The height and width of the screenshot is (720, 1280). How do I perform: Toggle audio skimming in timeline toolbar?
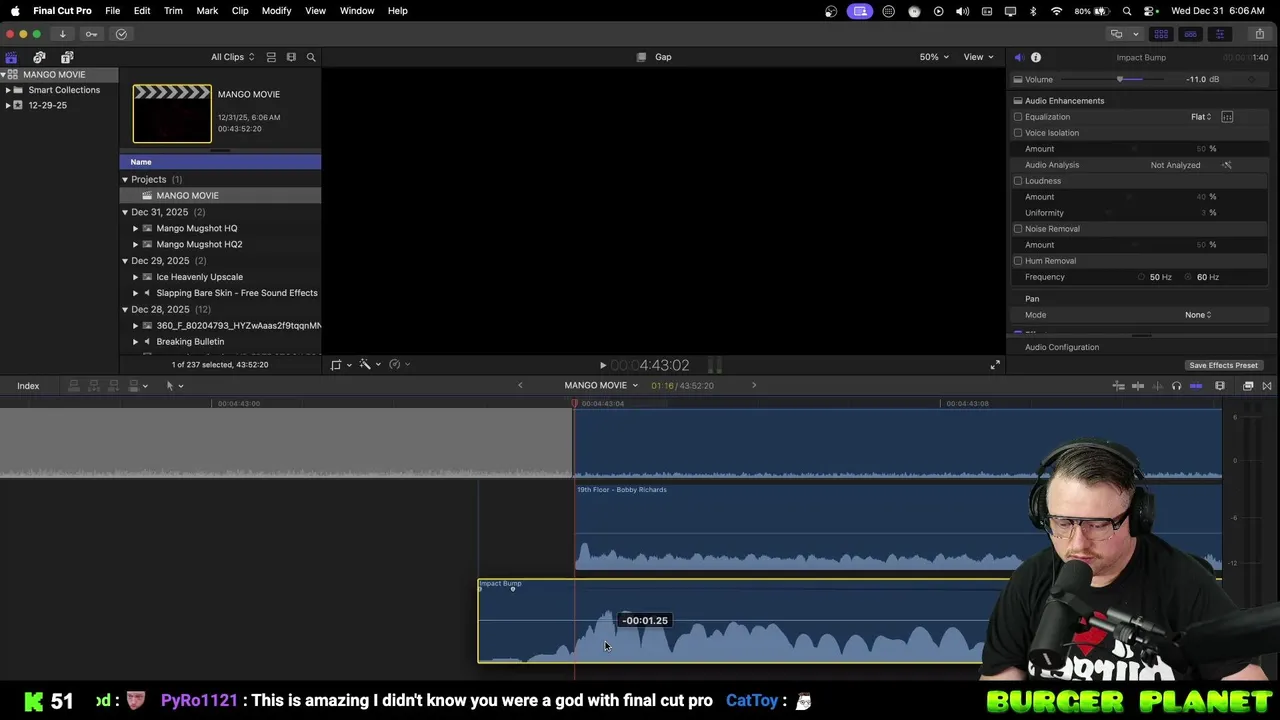coord(1157,386)
